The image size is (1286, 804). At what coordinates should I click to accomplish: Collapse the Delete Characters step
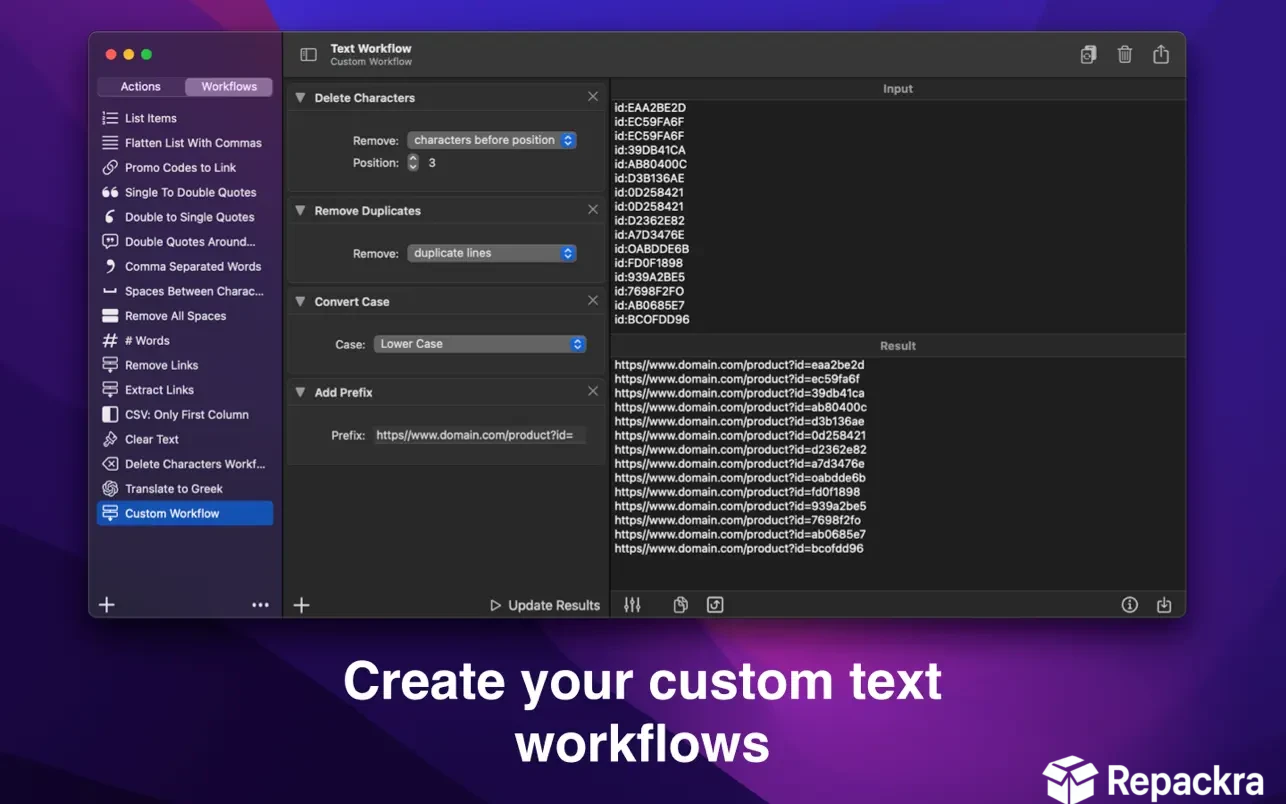[300, 98]
